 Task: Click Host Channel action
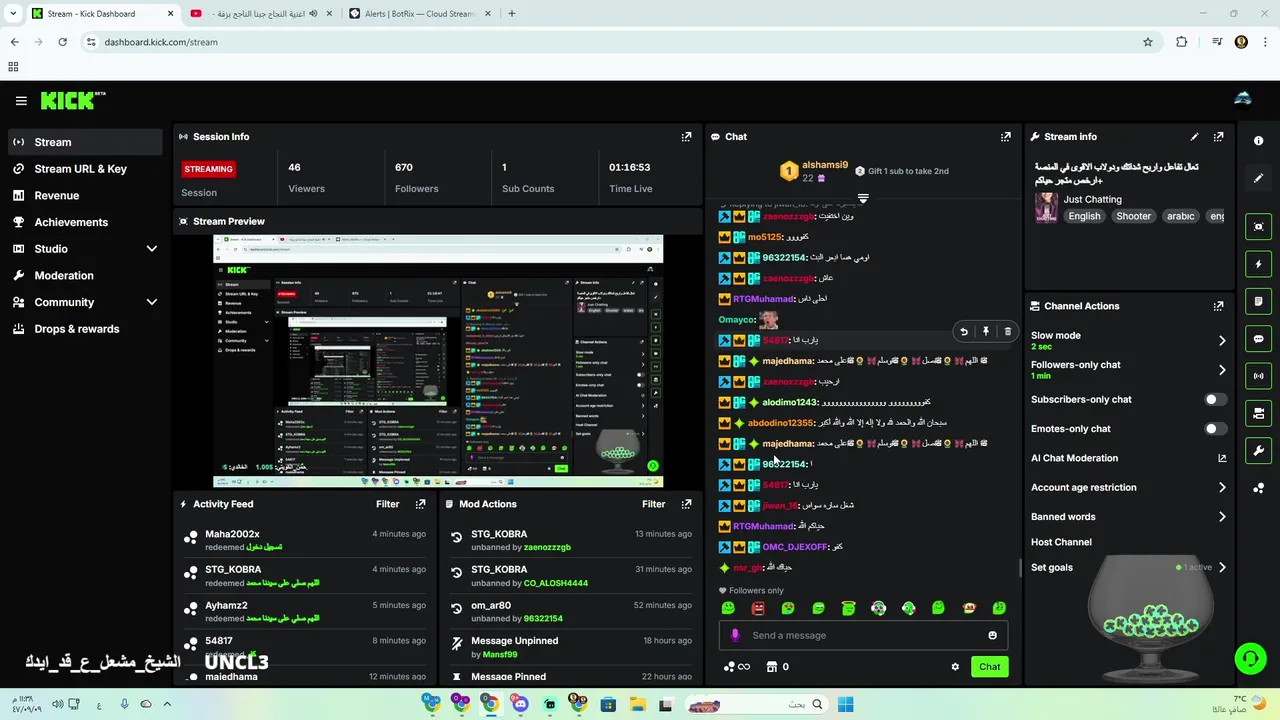tap(1061, 542)
